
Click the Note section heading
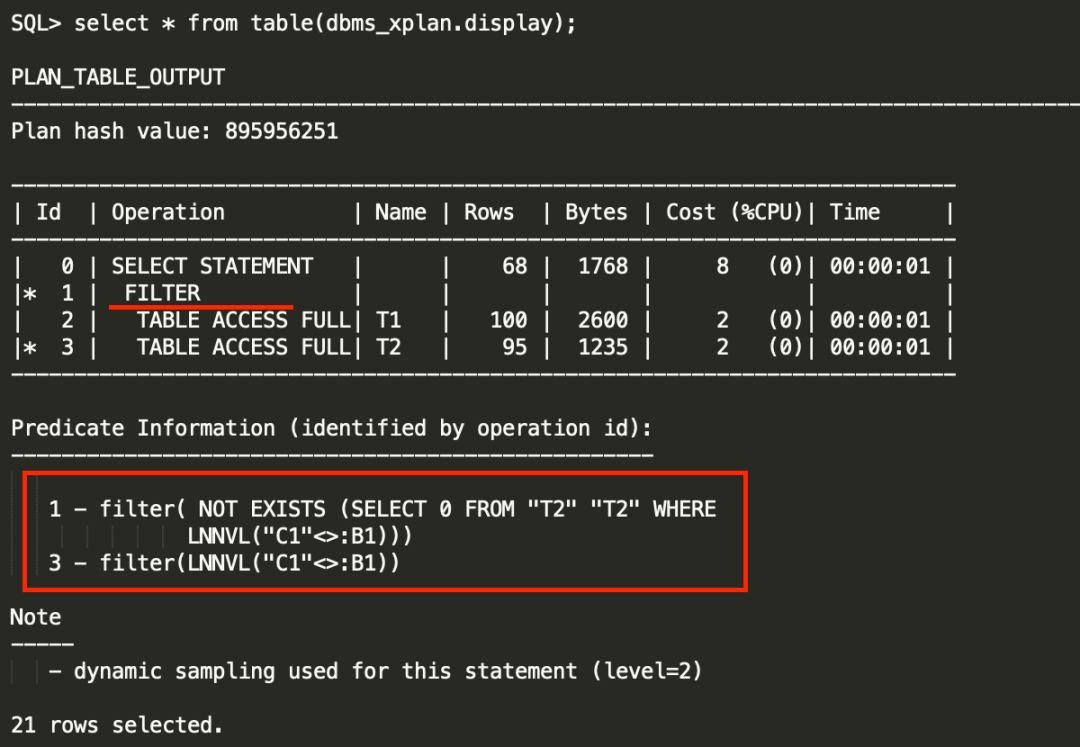pyautogui.click(x=36, y=617)
